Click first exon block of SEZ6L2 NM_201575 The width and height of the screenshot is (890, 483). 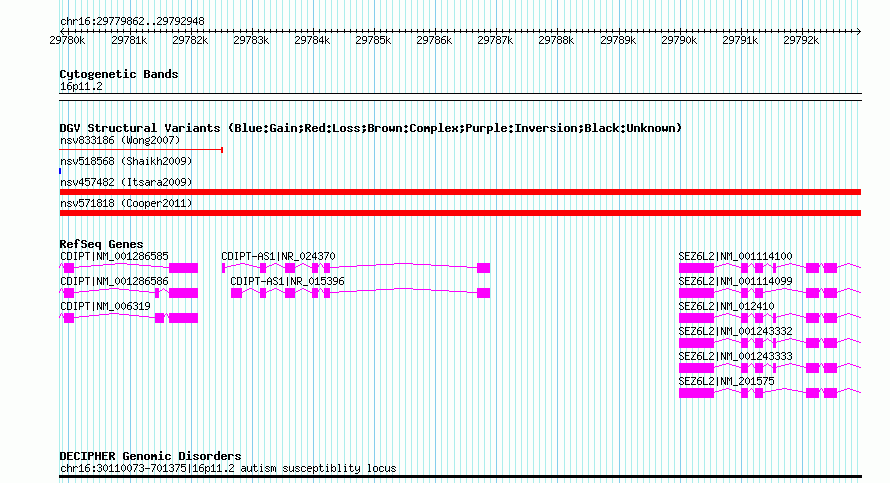[696, 393]
